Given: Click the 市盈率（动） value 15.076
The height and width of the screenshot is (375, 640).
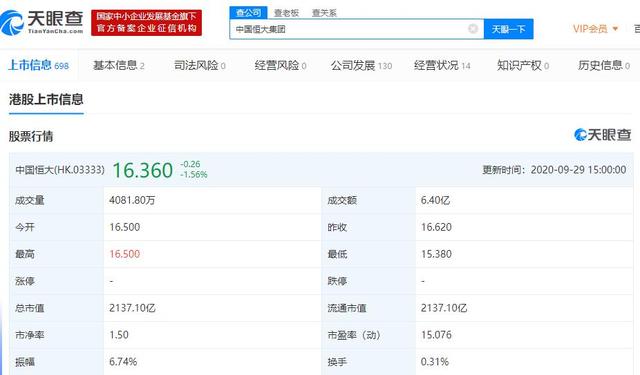Looking at the screenshot, I should point(436,335).
